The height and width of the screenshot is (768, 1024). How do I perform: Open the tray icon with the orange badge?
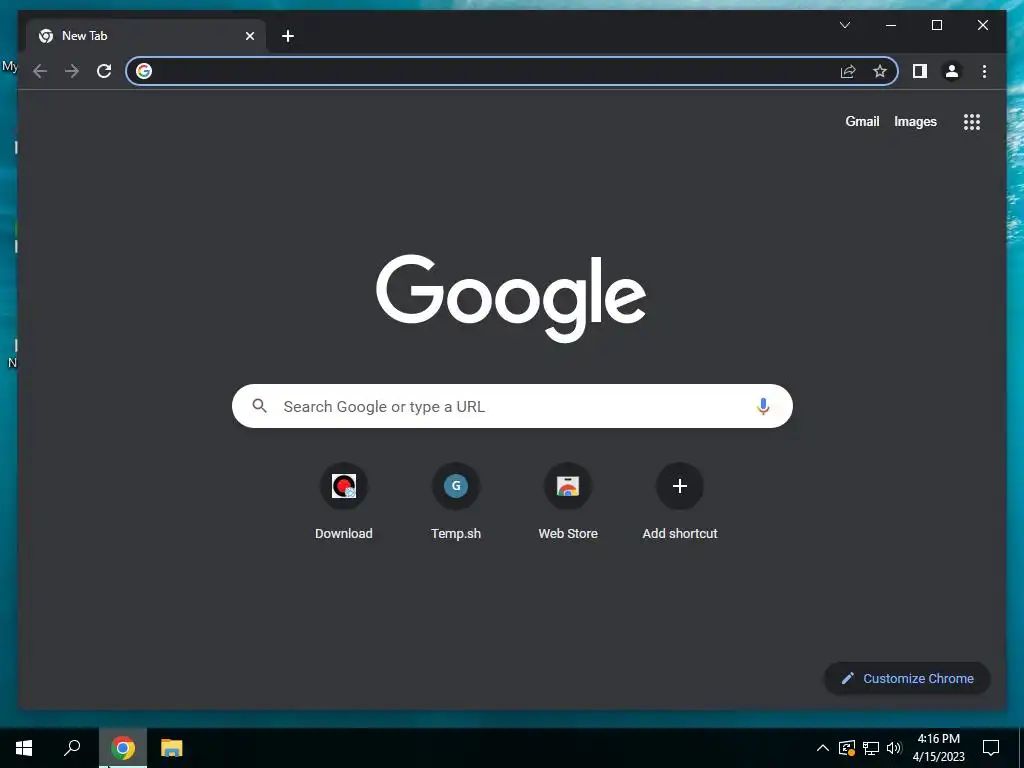846,748
